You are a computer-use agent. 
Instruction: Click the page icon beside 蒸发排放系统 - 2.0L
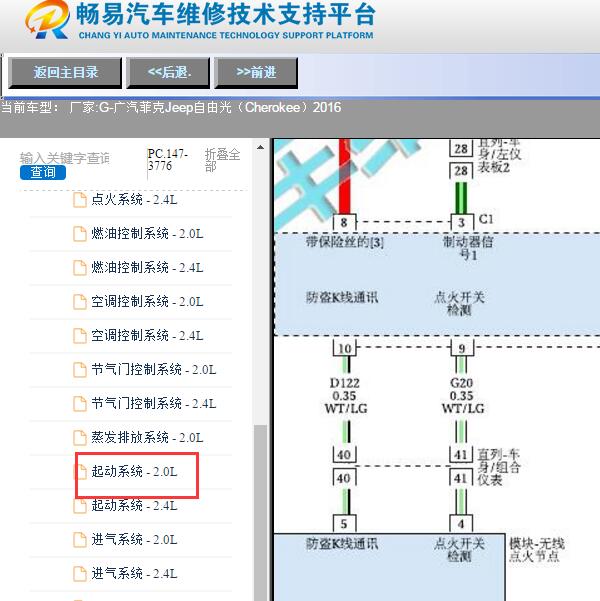80,438
